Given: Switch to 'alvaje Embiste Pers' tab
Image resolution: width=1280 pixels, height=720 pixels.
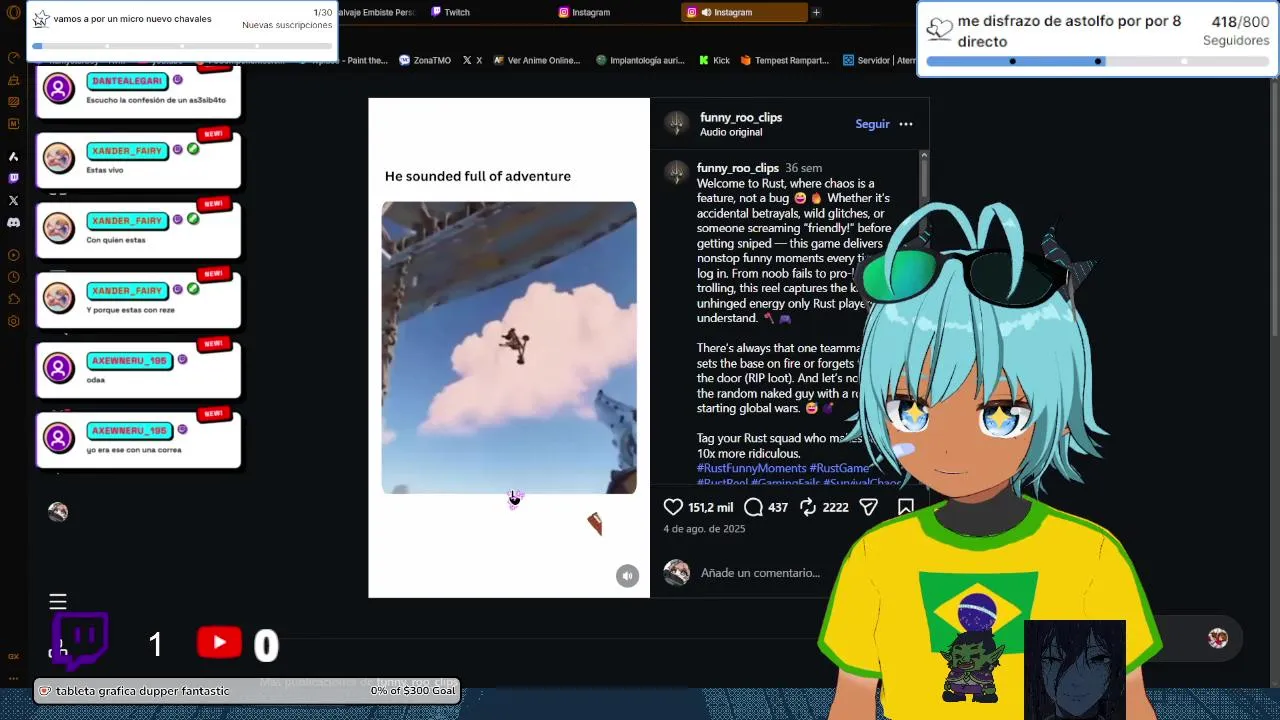Looking at the screenshot, I should (378, 12).
